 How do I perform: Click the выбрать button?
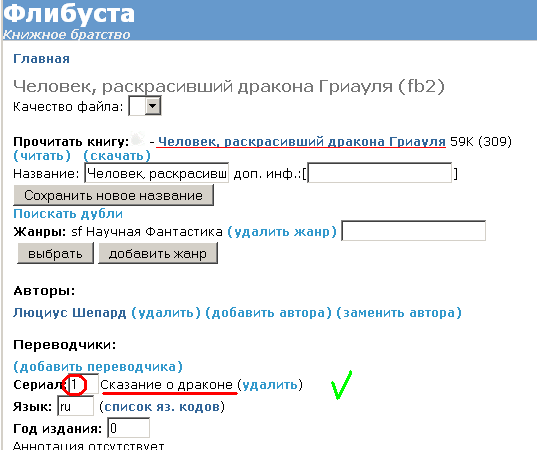coord(55,253)
